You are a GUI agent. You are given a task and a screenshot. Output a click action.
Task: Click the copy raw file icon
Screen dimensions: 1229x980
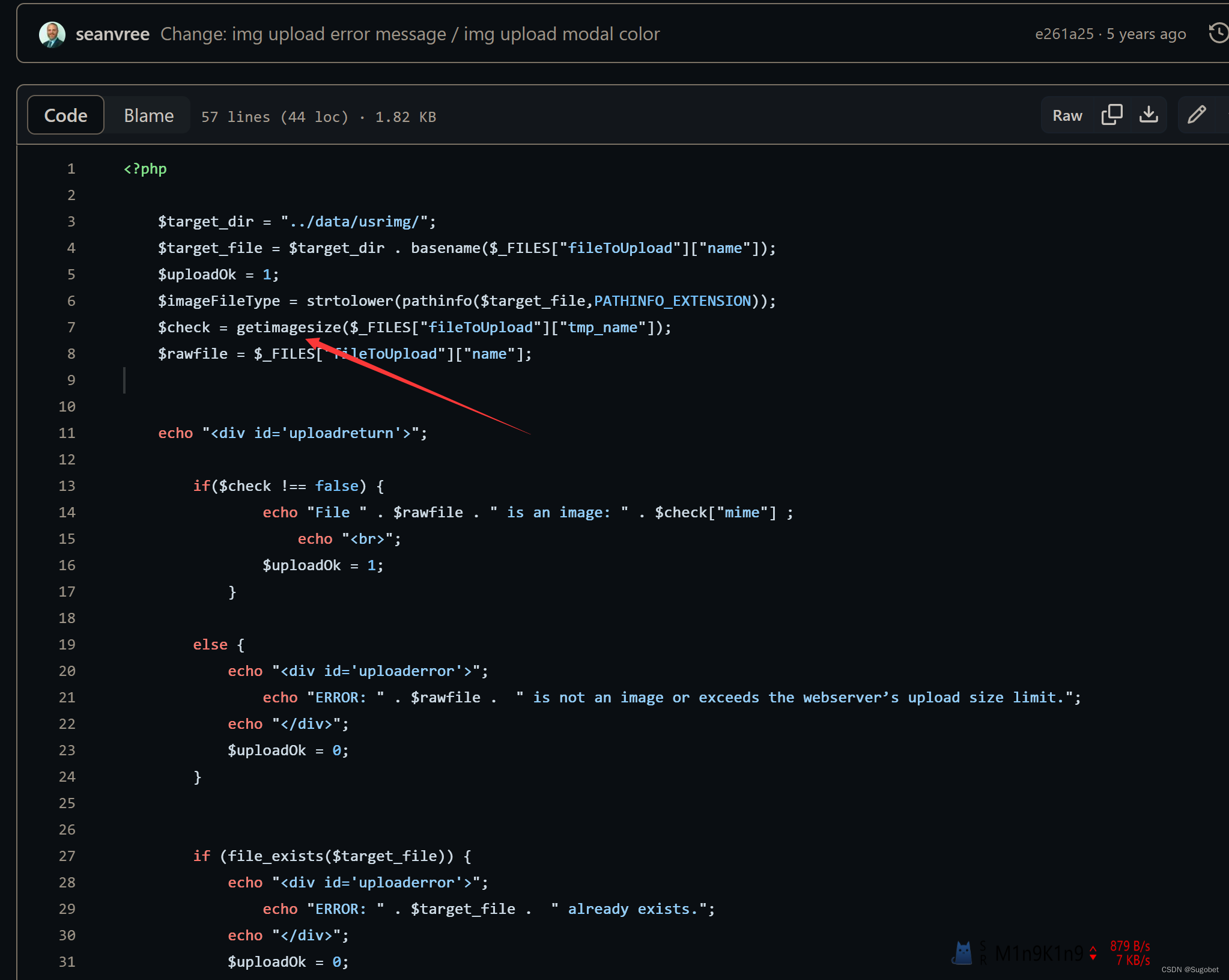tap(1111, 115)
